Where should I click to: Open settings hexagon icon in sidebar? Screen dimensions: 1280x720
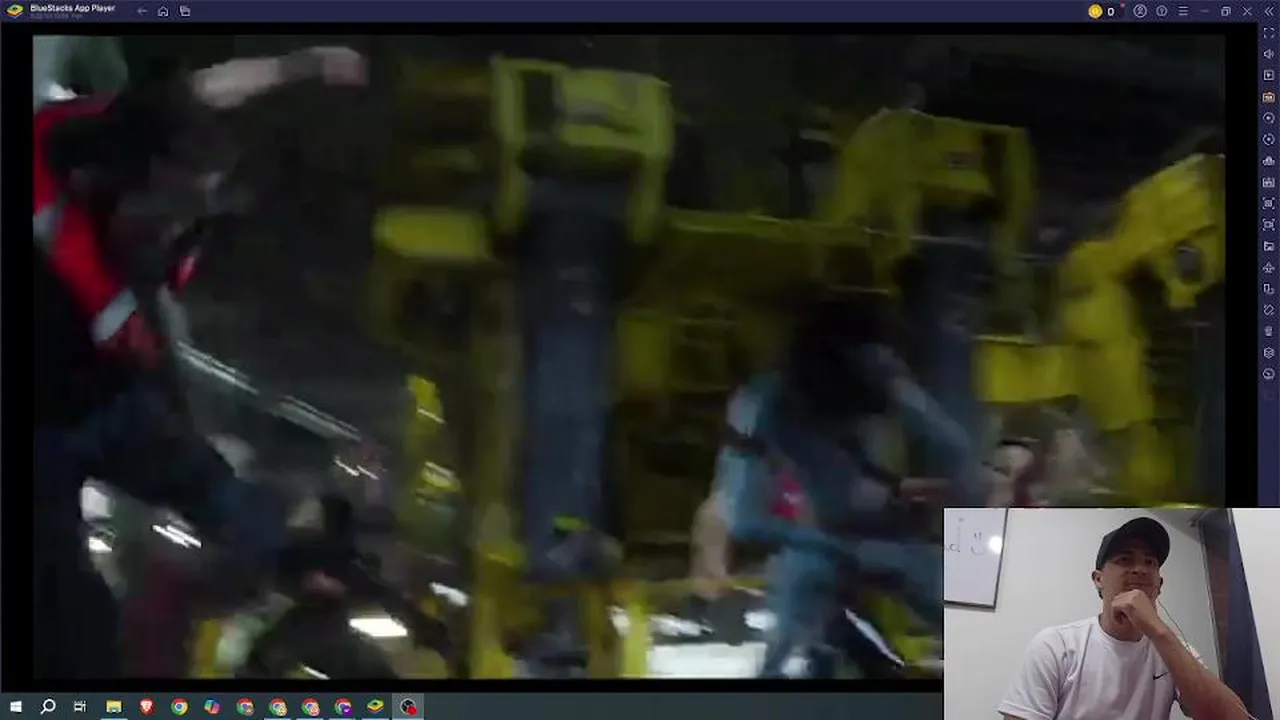point(1269,352)
